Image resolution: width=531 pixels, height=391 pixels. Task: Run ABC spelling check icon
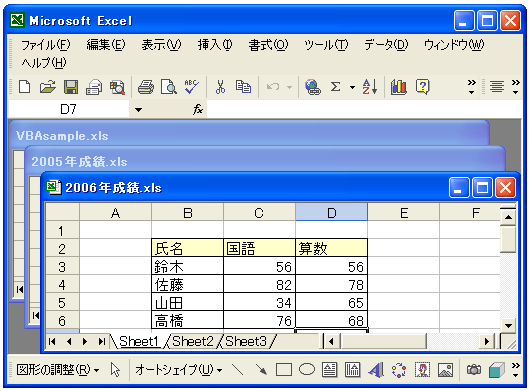(191, 86)
